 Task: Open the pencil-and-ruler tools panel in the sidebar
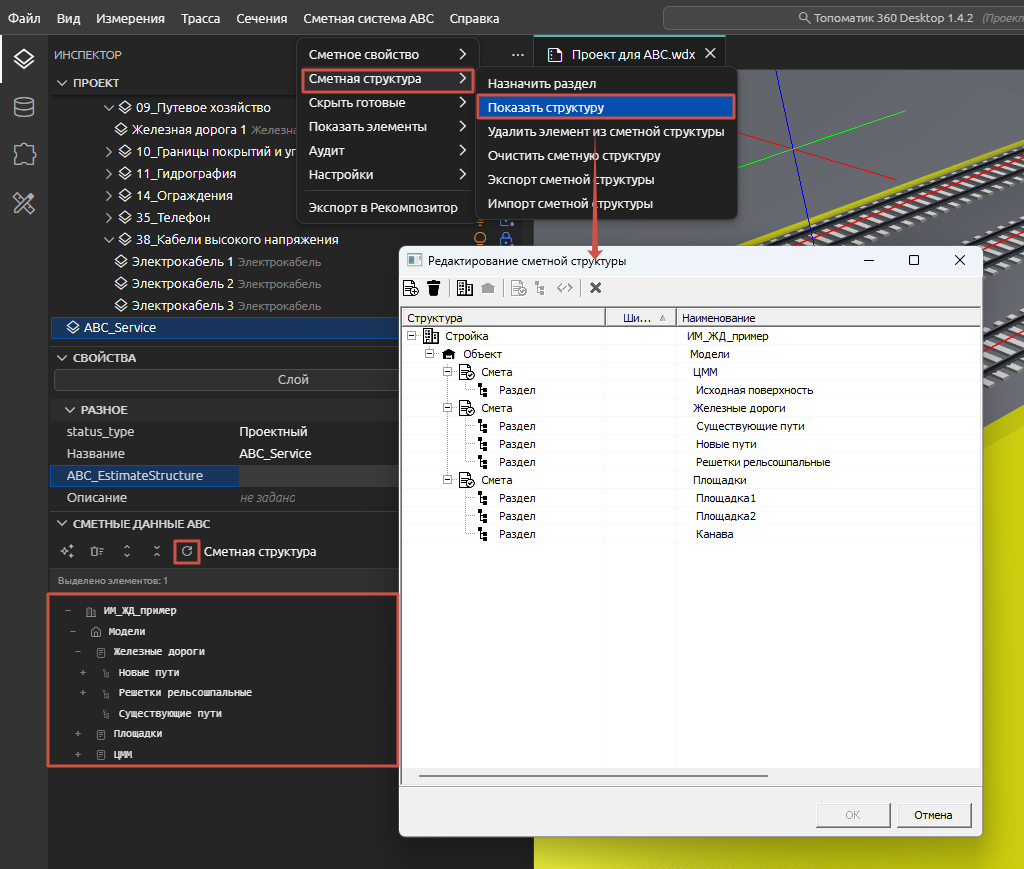tap(24, 203)
